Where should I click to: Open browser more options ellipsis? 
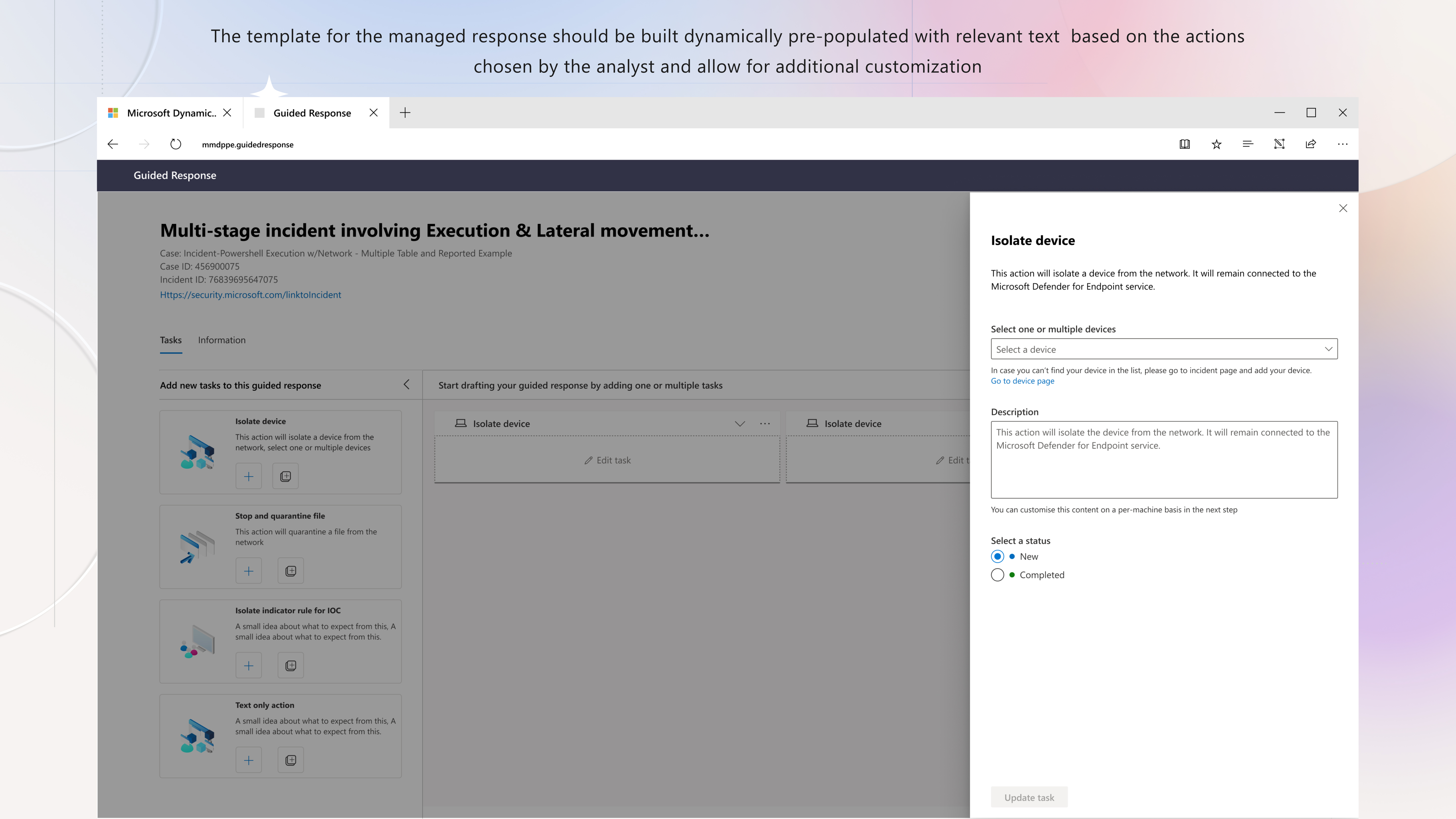point(1343,144)
